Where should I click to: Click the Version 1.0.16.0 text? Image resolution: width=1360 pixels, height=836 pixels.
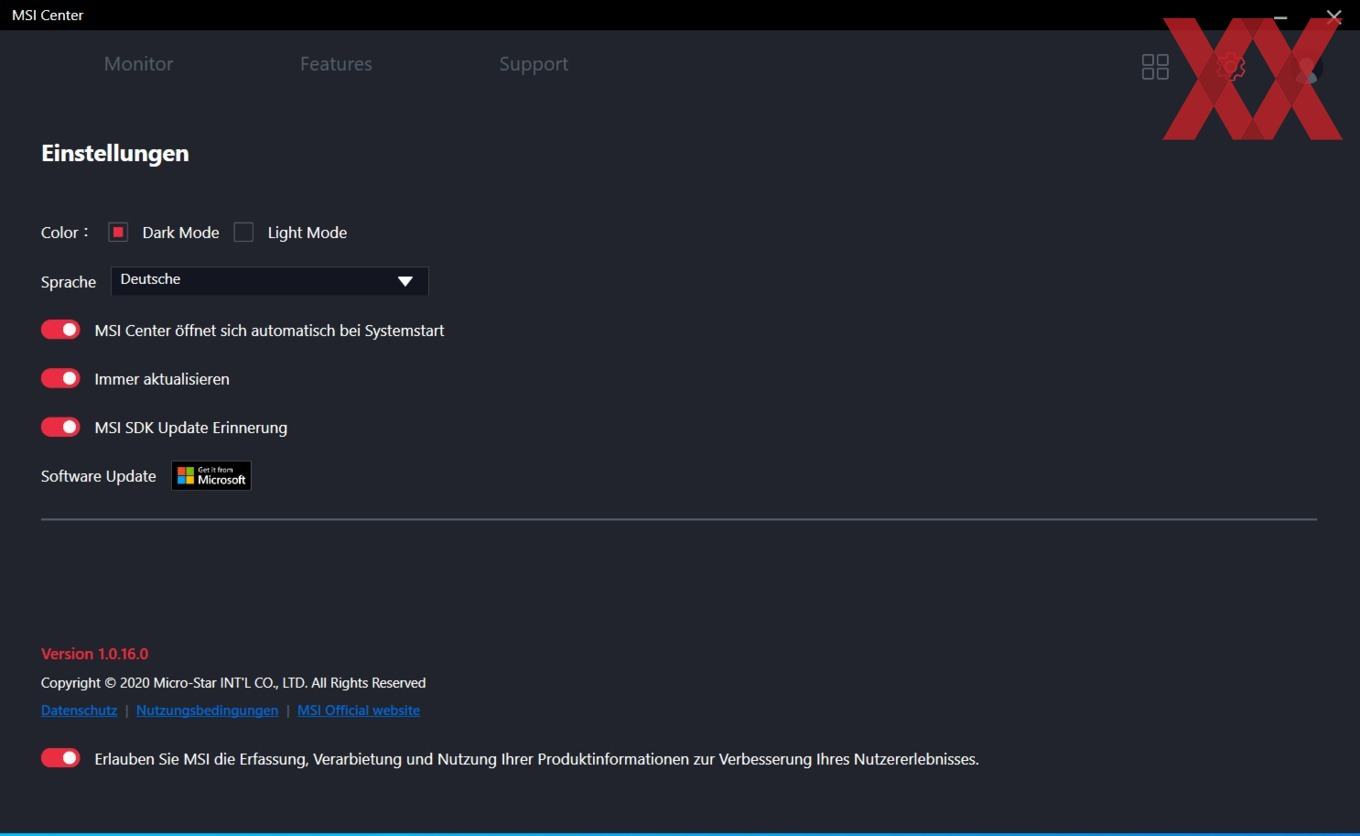coord(94,654)
